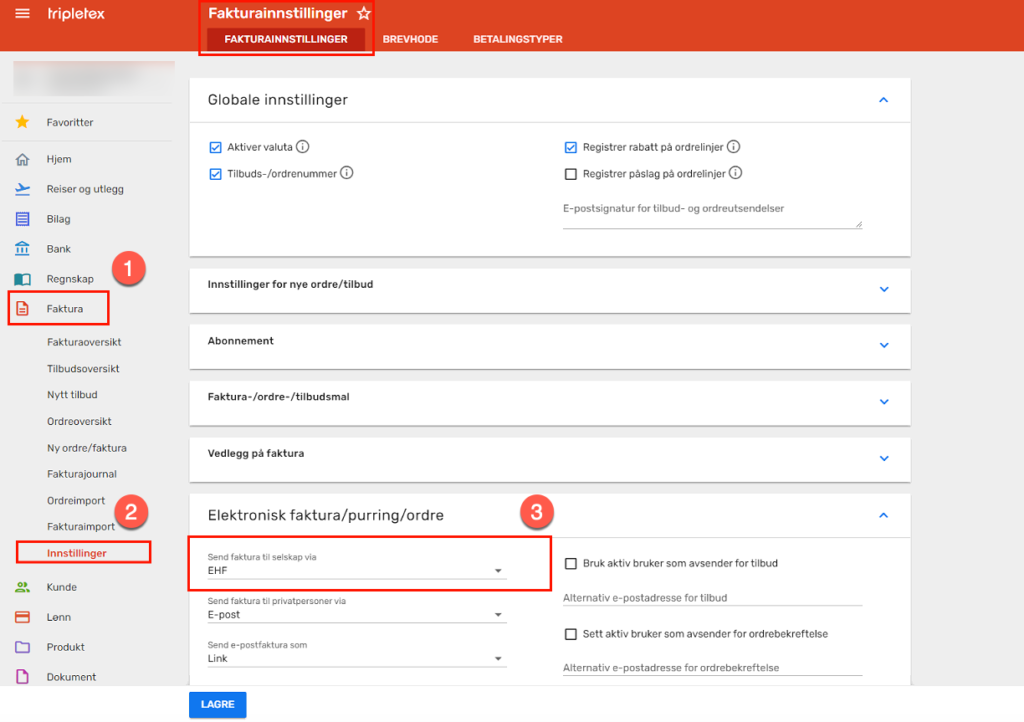Click the Lagre button

pyautogui.click(x=217, y=704)
